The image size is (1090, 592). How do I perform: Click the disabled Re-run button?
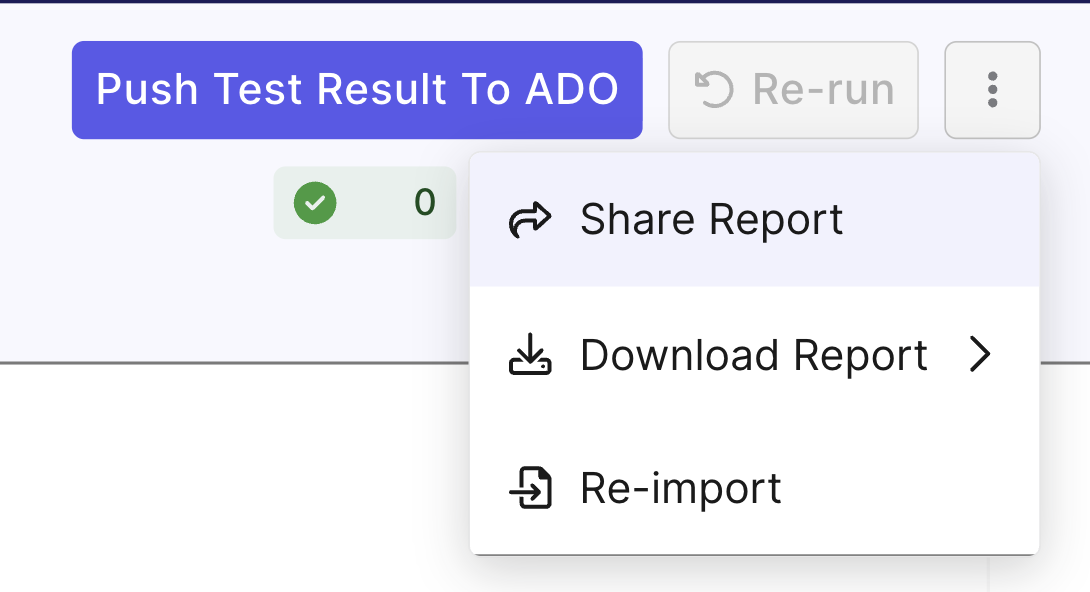793,88
